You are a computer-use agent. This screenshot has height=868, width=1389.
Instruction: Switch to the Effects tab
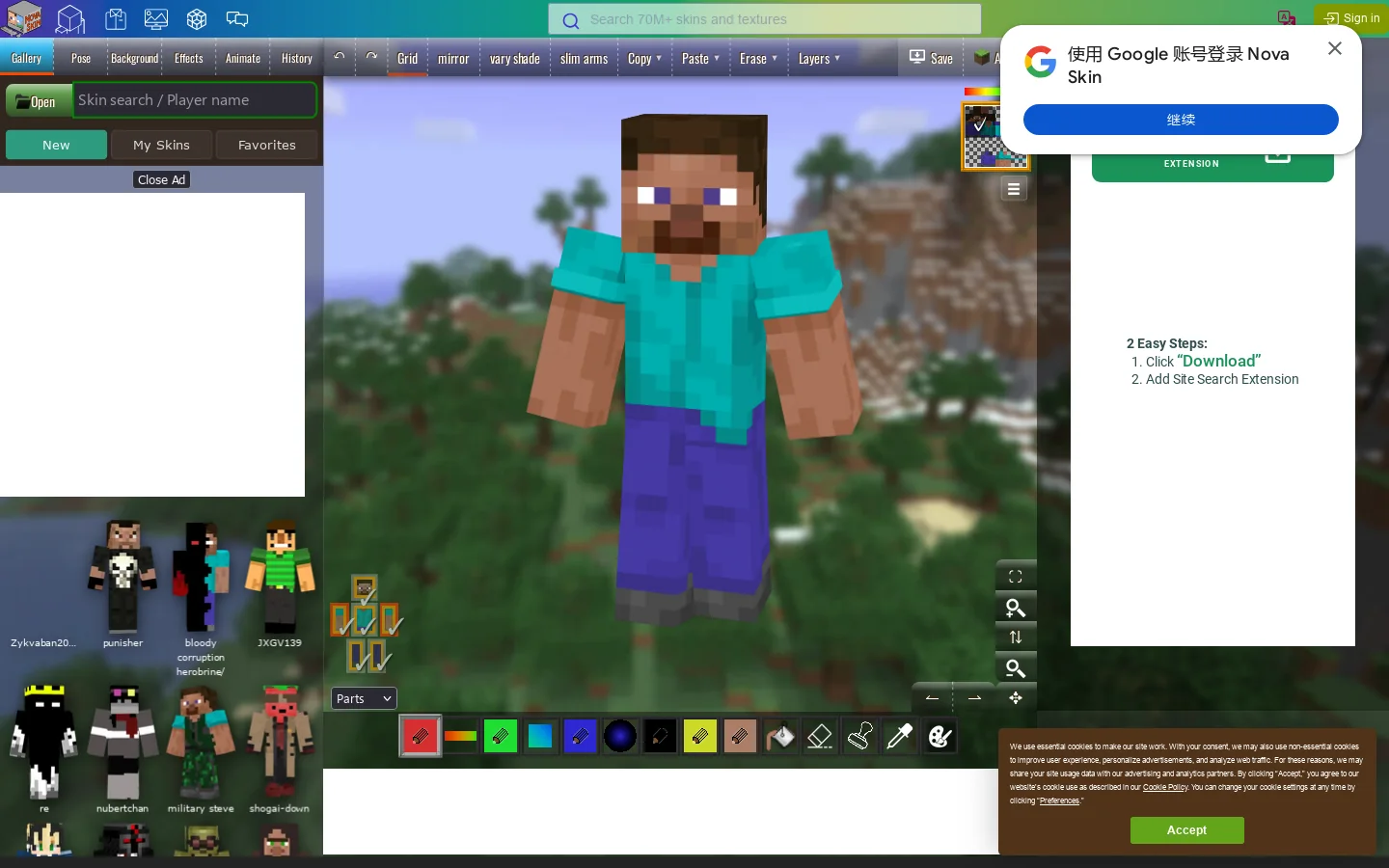click(189, 58)
